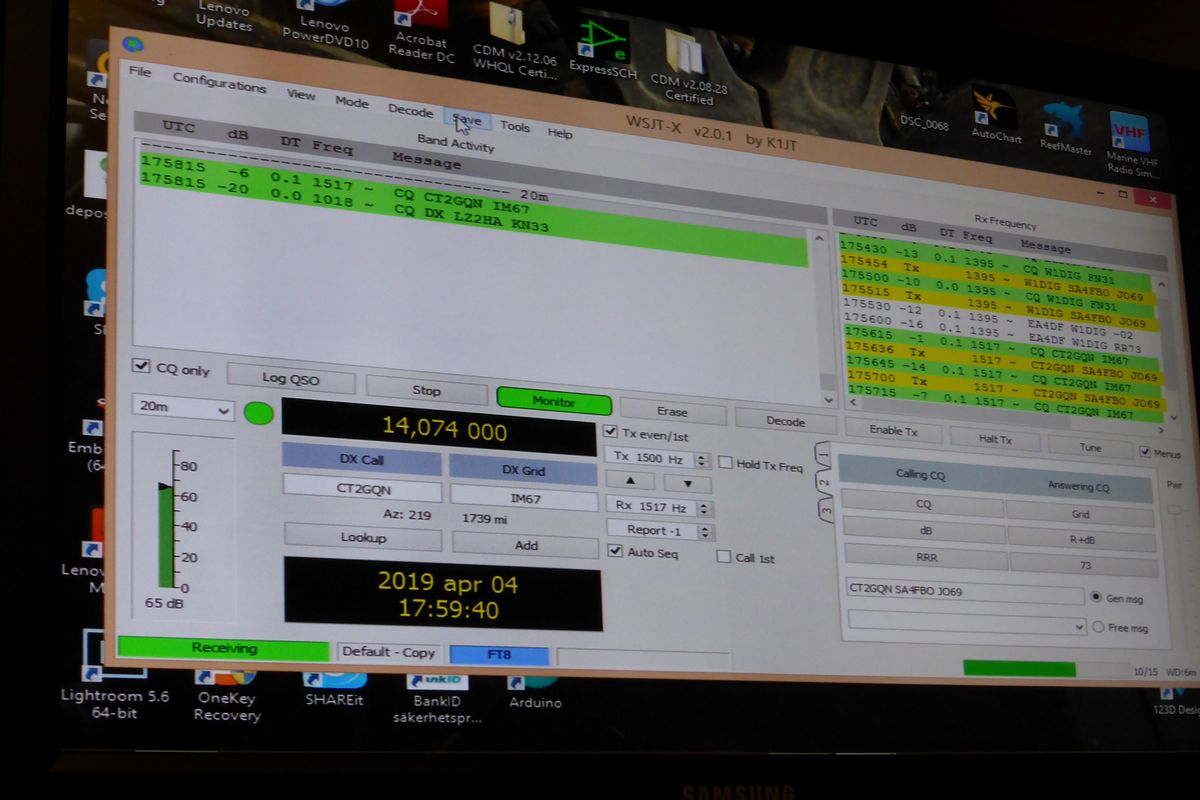Click the Tune button
Screen dimensions: 1200x800
(1091, 447)
